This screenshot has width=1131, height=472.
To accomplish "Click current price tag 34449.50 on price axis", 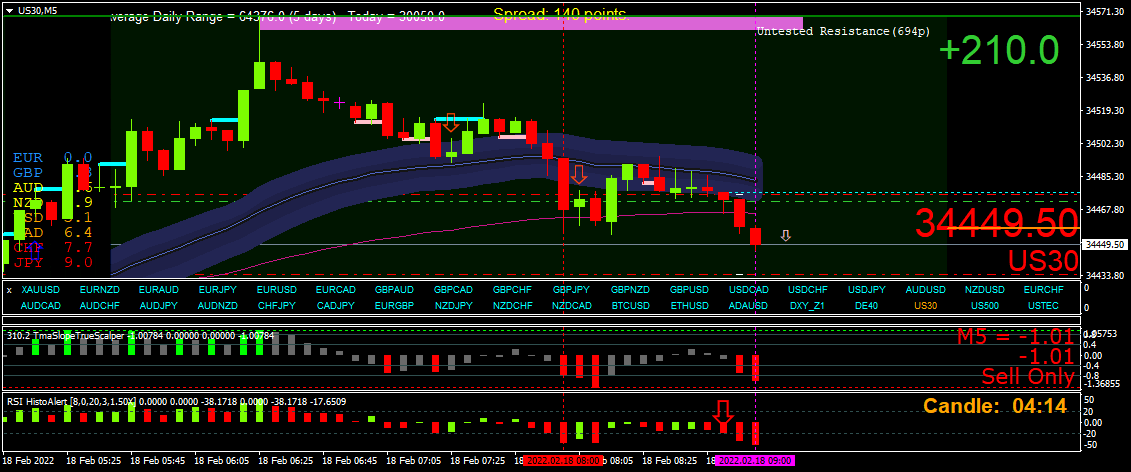I will pos(1105,244).
